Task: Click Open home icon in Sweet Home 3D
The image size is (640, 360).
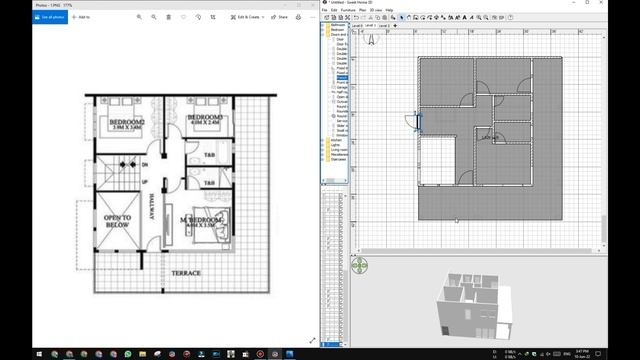Action: tap(333, 18)
